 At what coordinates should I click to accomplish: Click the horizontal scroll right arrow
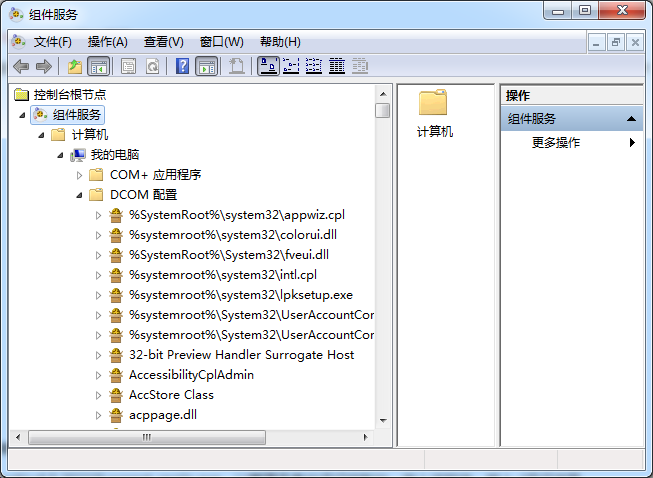coord(366,437)
